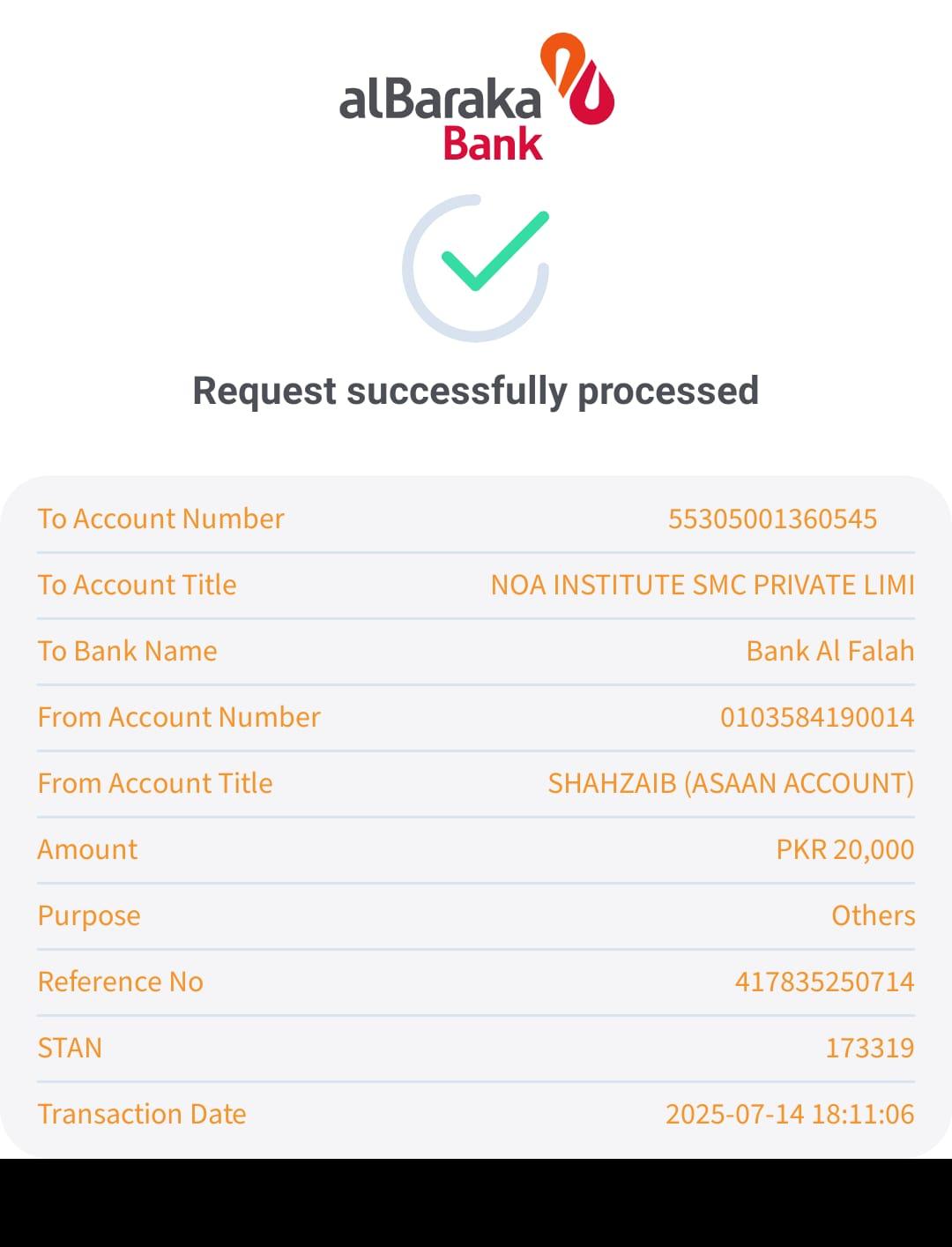Tap the From Account Title label
Screen dimensions: 952x1247
154,783
